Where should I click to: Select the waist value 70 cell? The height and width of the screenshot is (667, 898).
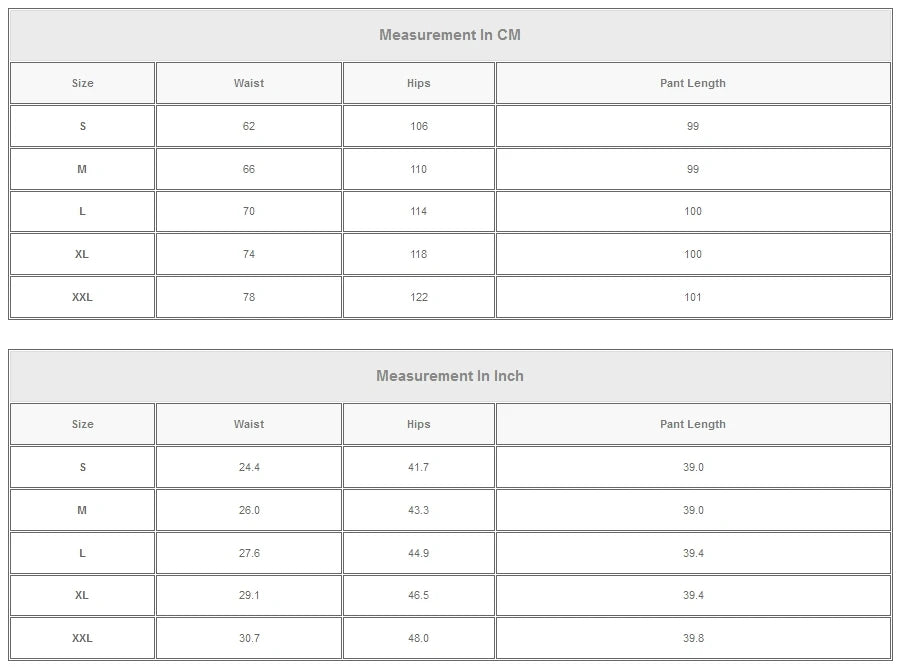tap(249, 211)
